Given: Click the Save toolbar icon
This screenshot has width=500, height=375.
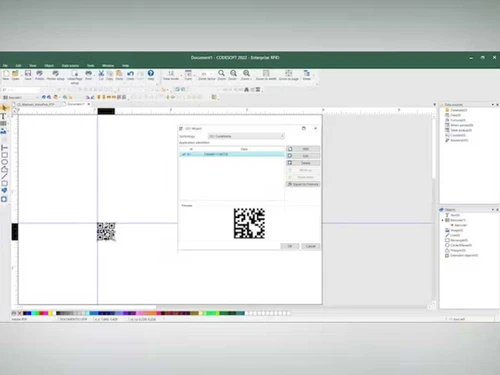Looking at the screenshot, I should click(x=28, y=74).
